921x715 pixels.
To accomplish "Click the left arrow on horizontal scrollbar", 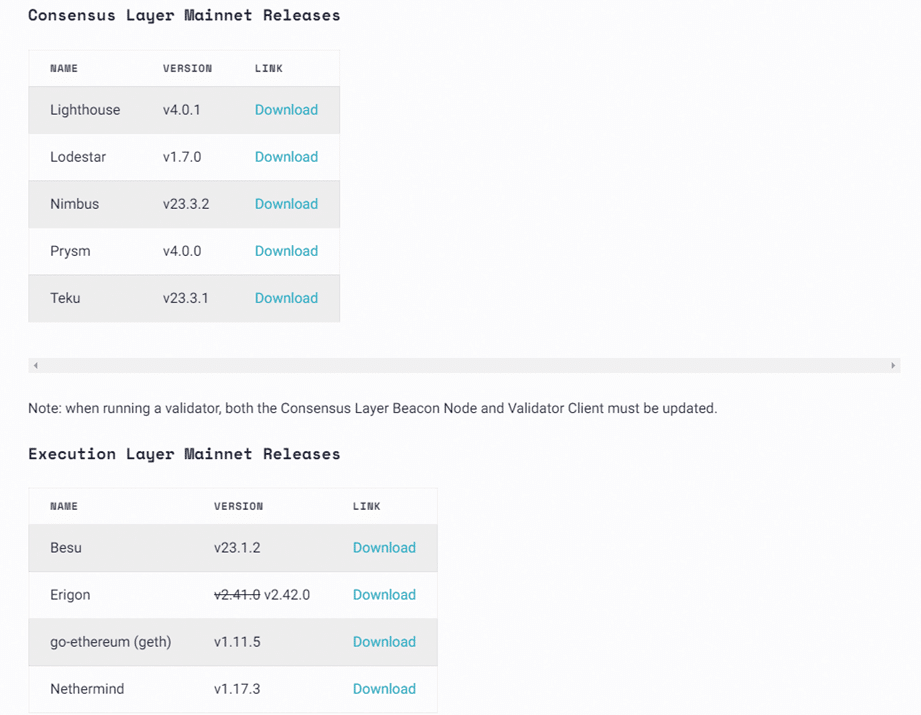I will coord(36,365).
